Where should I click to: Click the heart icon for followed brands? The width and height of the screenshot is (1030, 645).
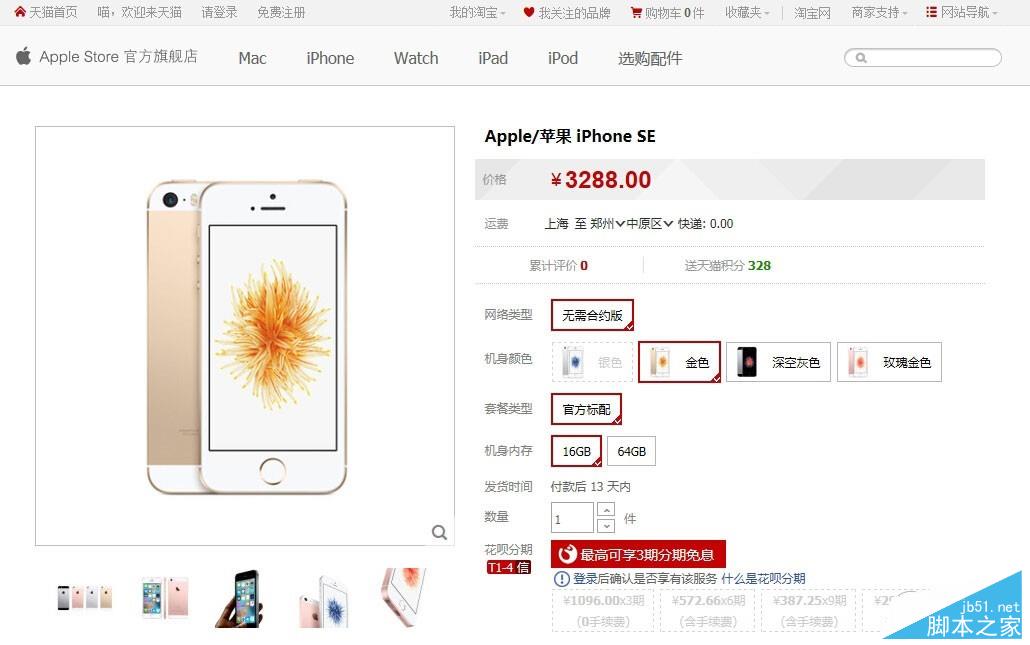coord(529,12)
